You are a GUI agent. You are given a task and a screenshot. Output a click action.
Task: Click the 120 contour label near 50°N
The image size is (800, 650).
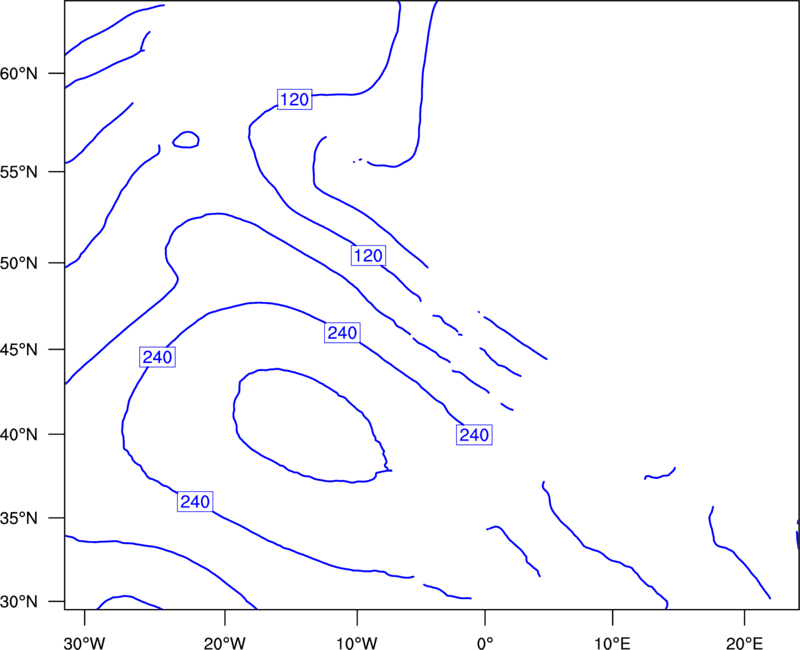[368, 255]
